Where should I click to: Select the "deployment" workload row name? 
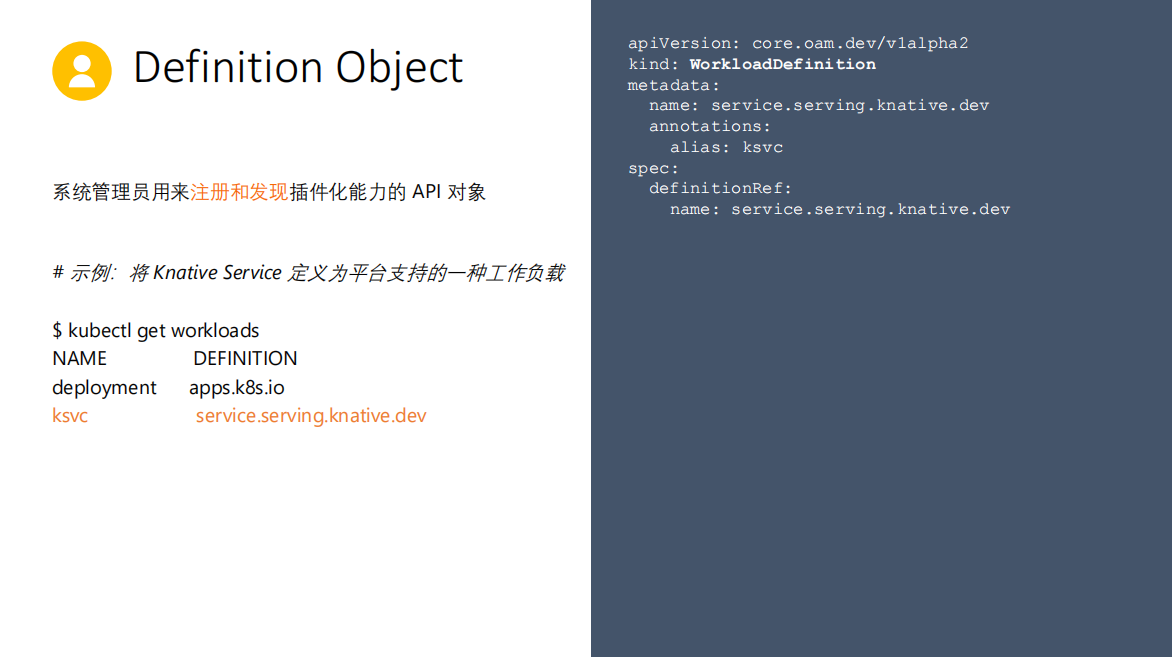[104, 387]
